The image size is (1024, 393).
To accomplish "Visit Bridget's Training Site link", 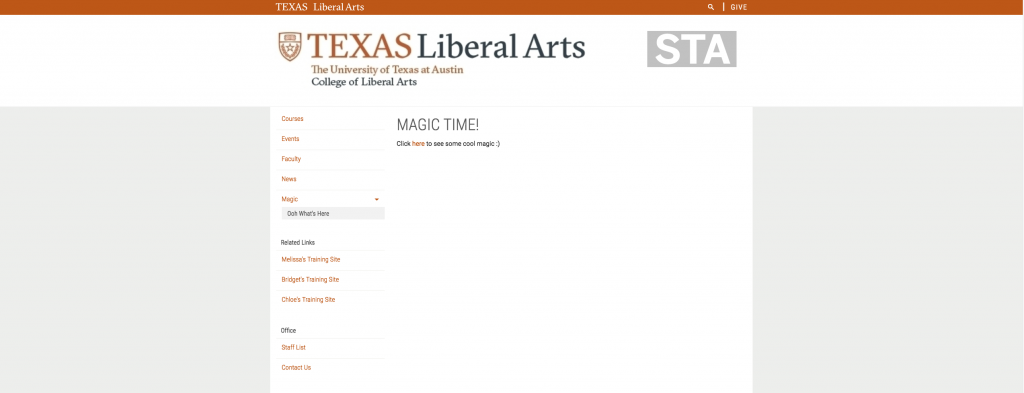I will point(310,279).
